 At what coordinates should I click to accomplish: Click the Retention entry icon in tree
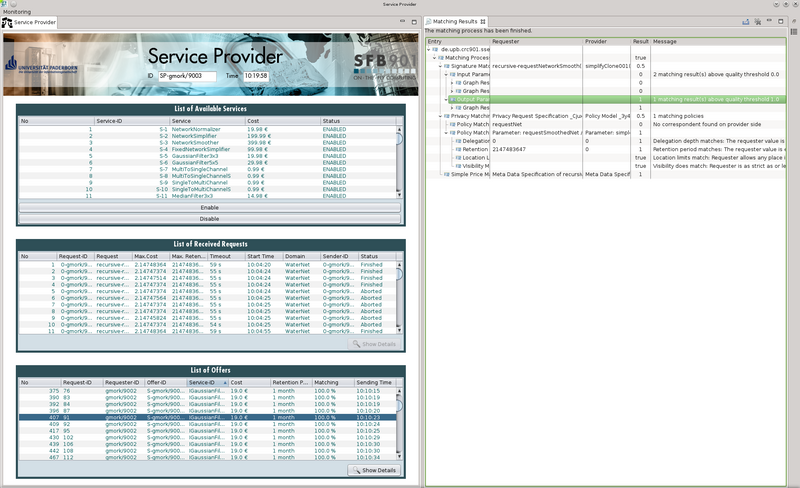point(458,150)
